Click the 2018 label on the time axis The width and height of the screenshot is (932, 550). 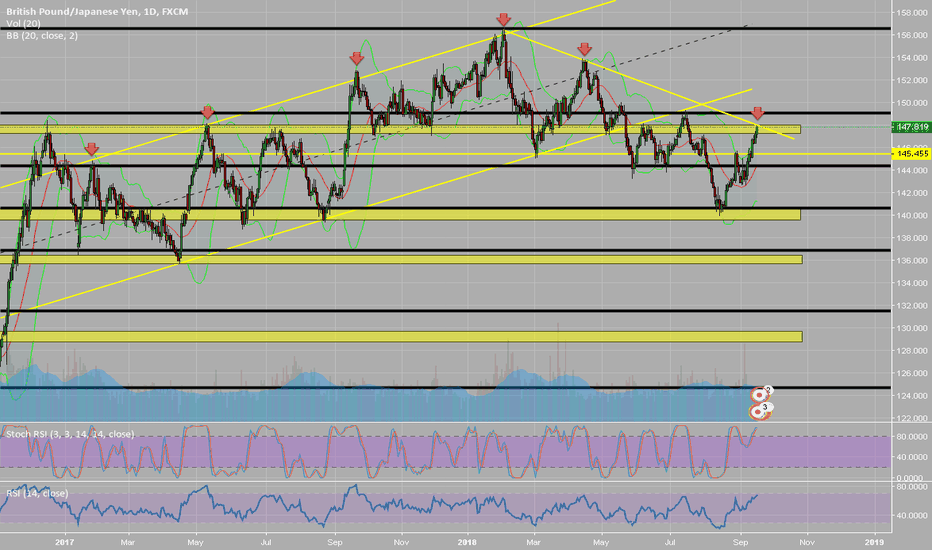click(468, 542)
